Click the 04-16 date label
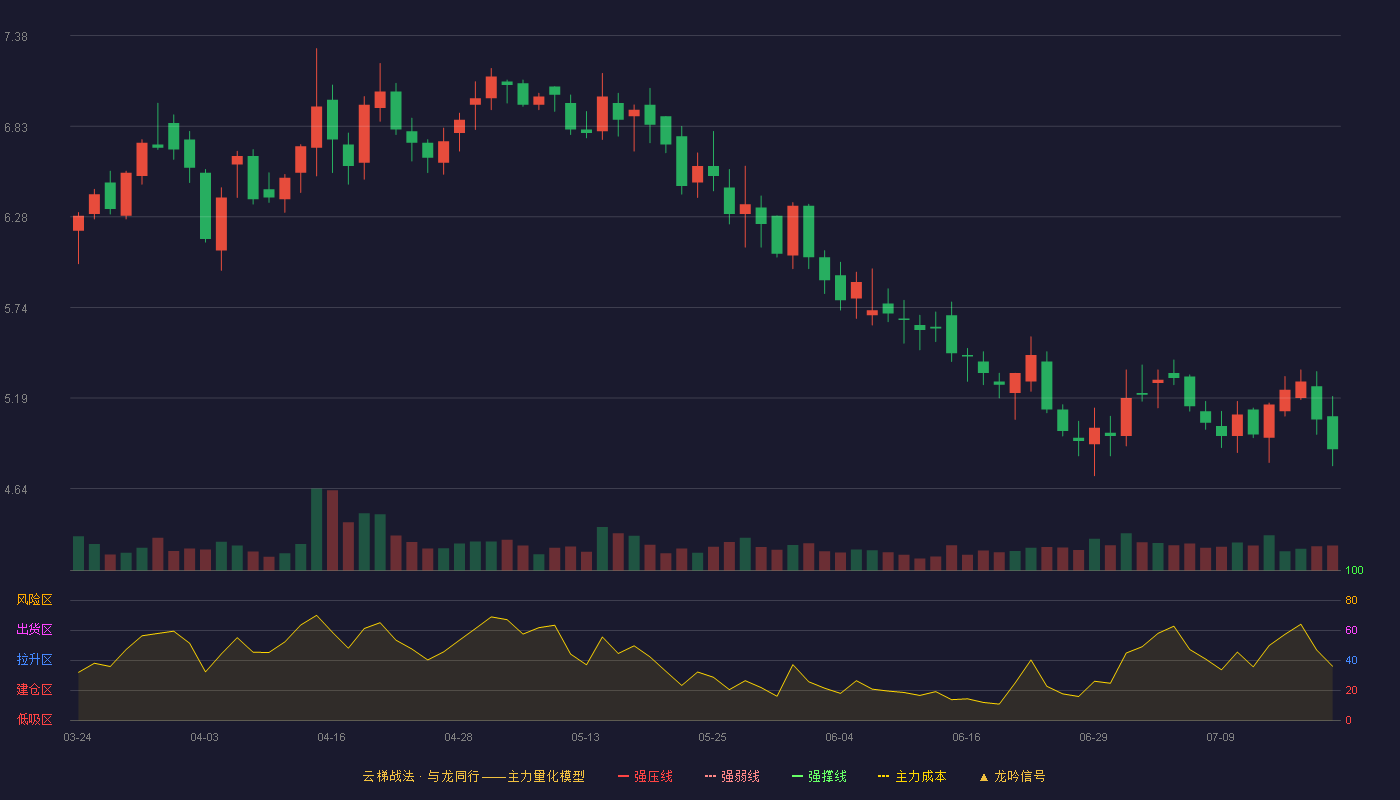 coord(331,737)
